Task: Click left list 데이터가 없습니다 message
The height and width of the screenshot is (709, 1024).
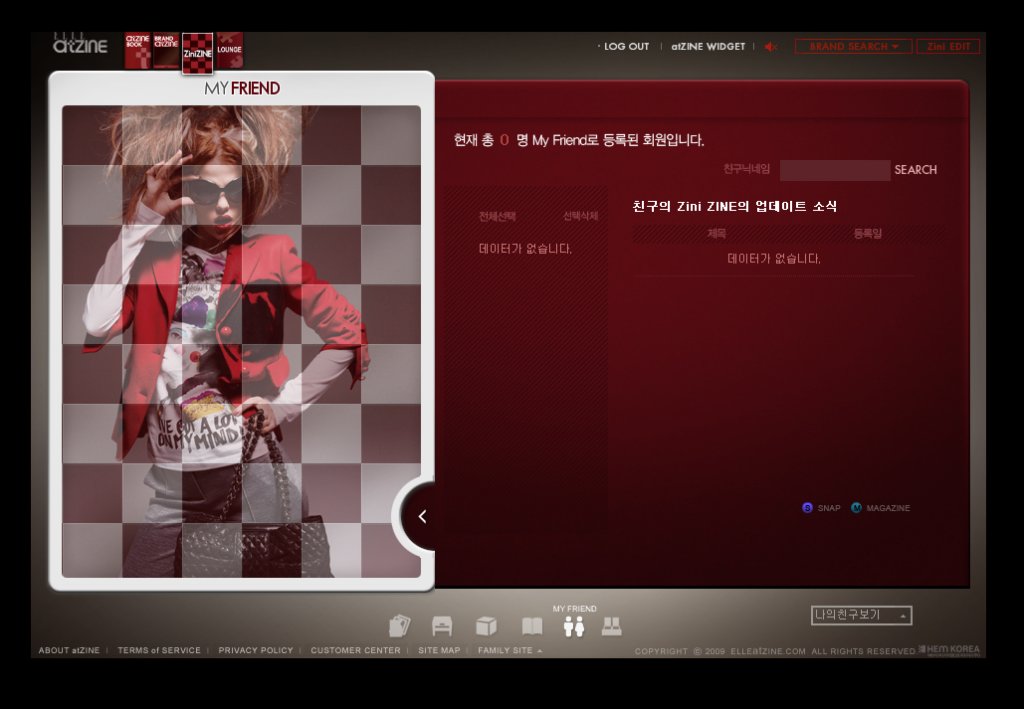Action: (525, 249)
